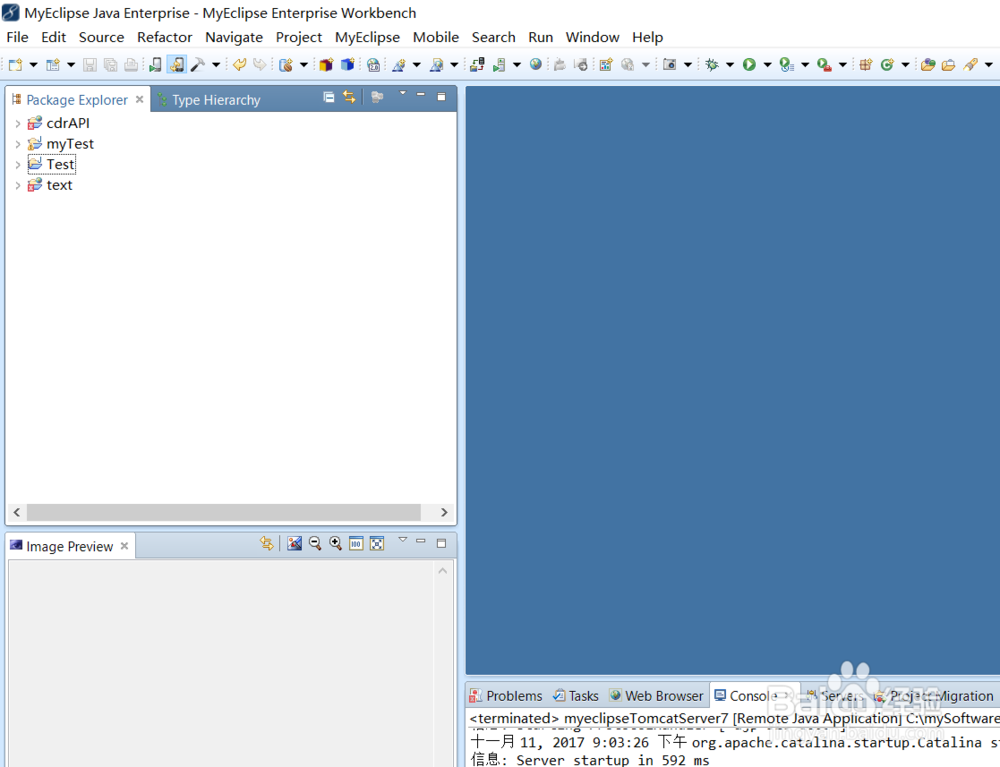Toggle Image Preview link with selection arrows

(267, 543)
